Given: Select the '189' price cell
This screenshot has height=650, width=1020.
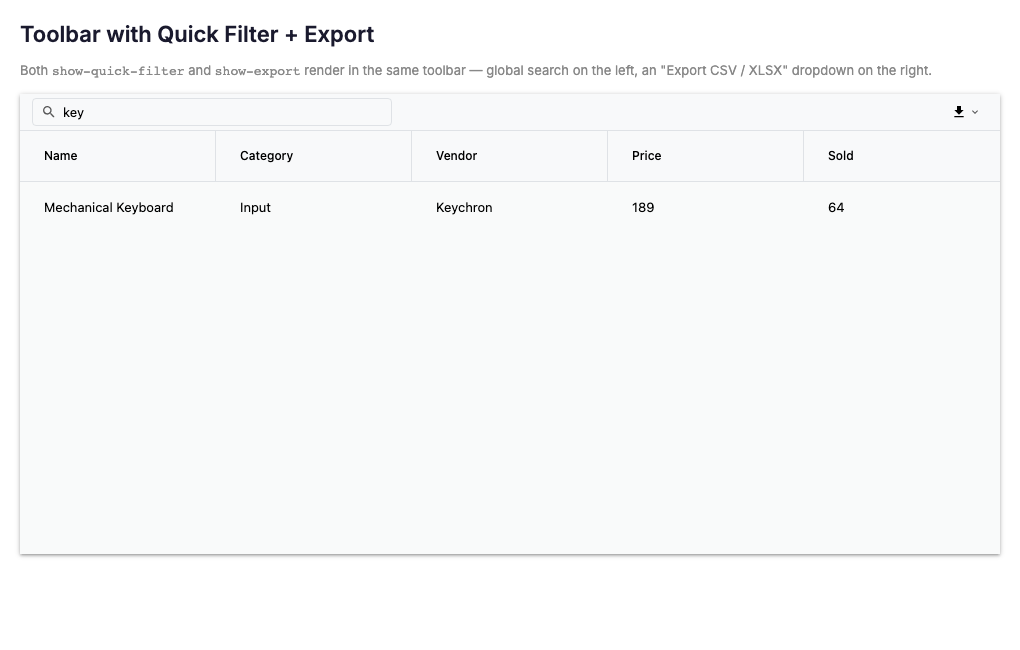Looking at the screenshot, I should [706, 208].
